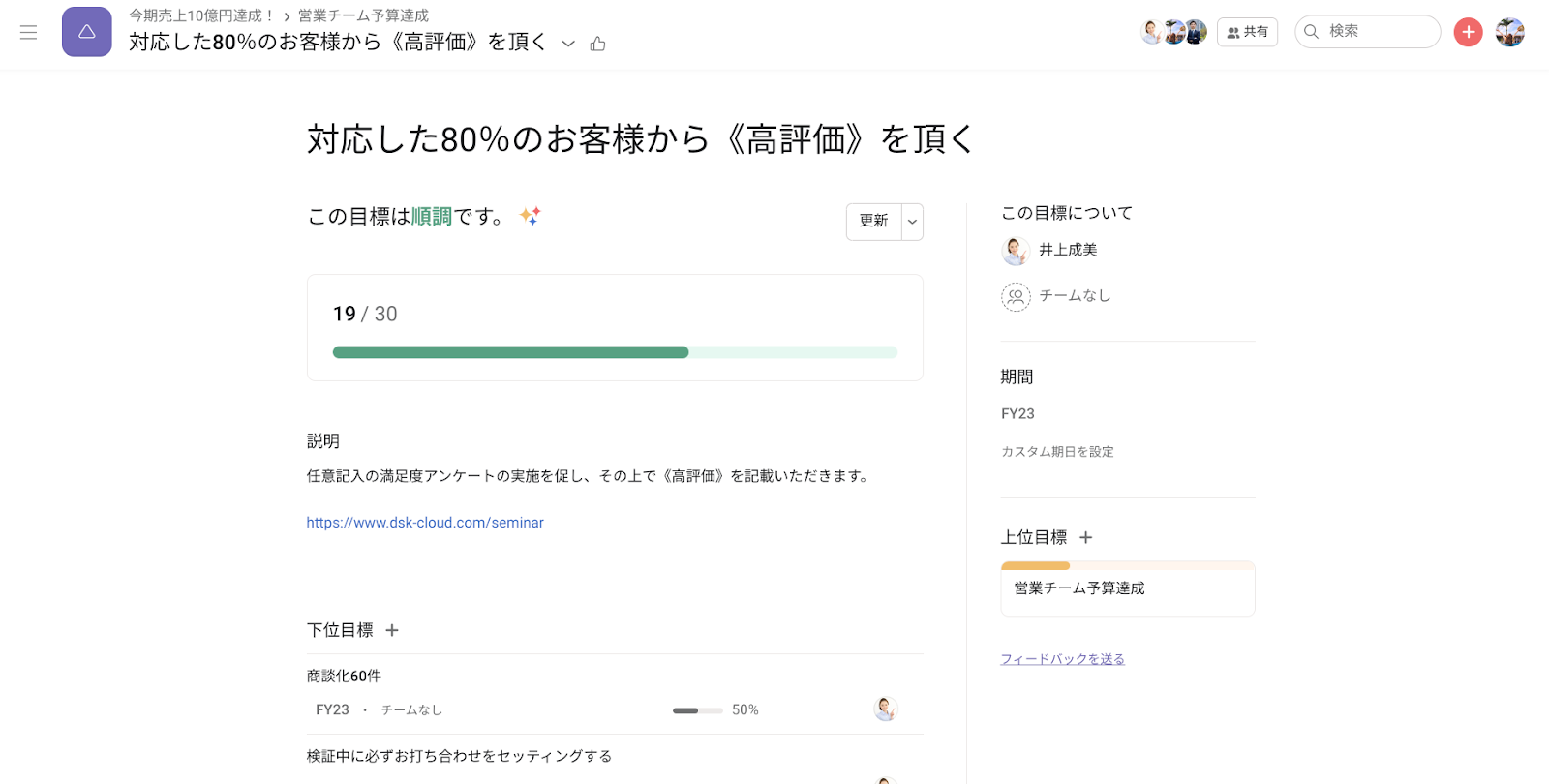Click the 更新 update button
Viewport: 1549px width, 784px height.
tap(873, 222)
